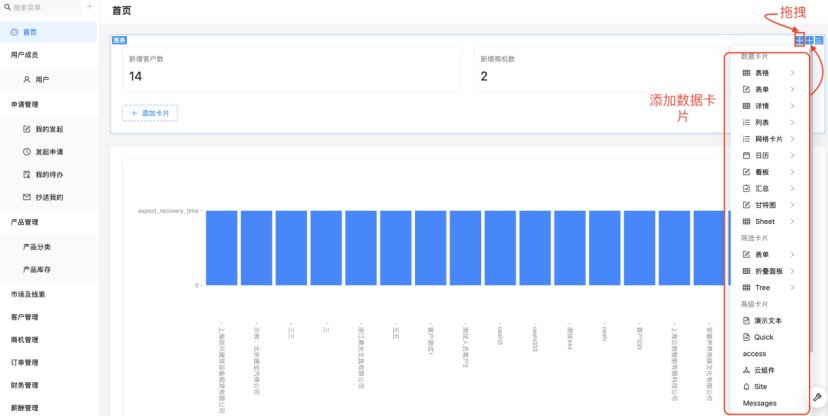This screenshot has width=828, height=416.
Task: Expand the Tree submenu arrow
Action: click(x=792, y=288)
